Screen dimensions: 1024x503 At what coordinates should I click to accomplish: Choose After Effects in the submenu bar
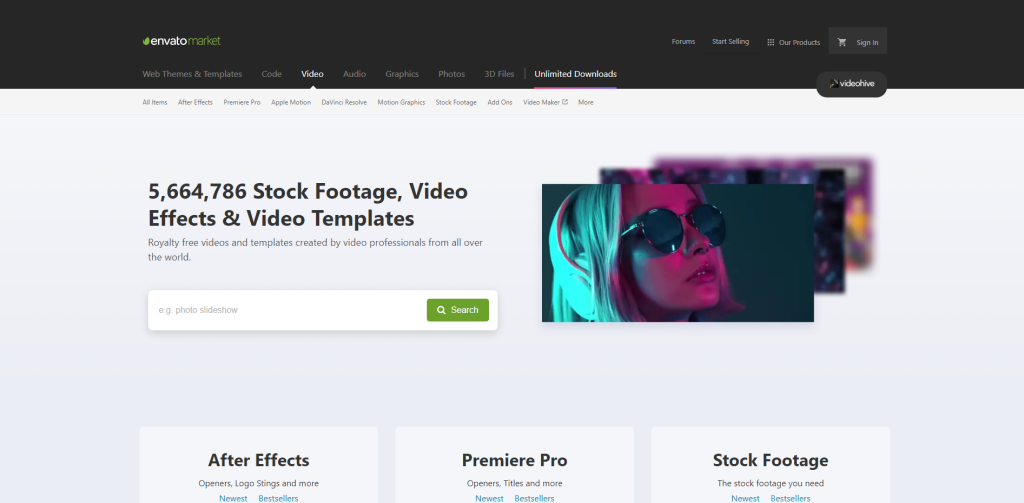point(195,103)
